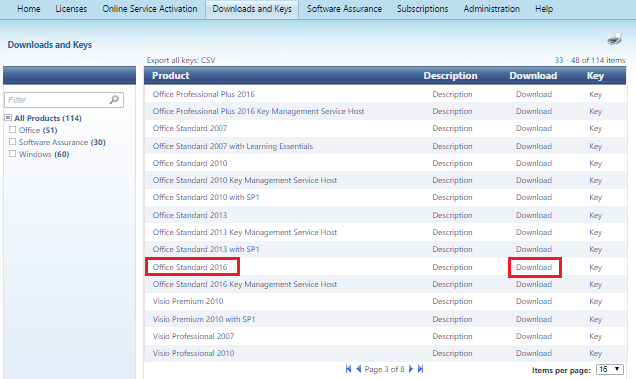View Description for Office Standard 2016

(x=452, y=267)
